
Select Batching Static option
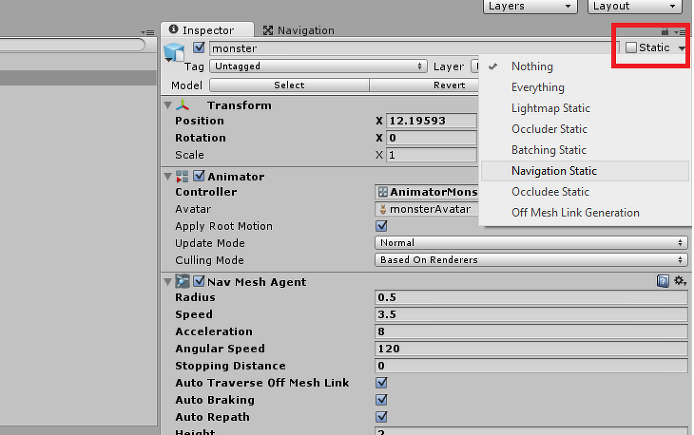tap(585, 150)
